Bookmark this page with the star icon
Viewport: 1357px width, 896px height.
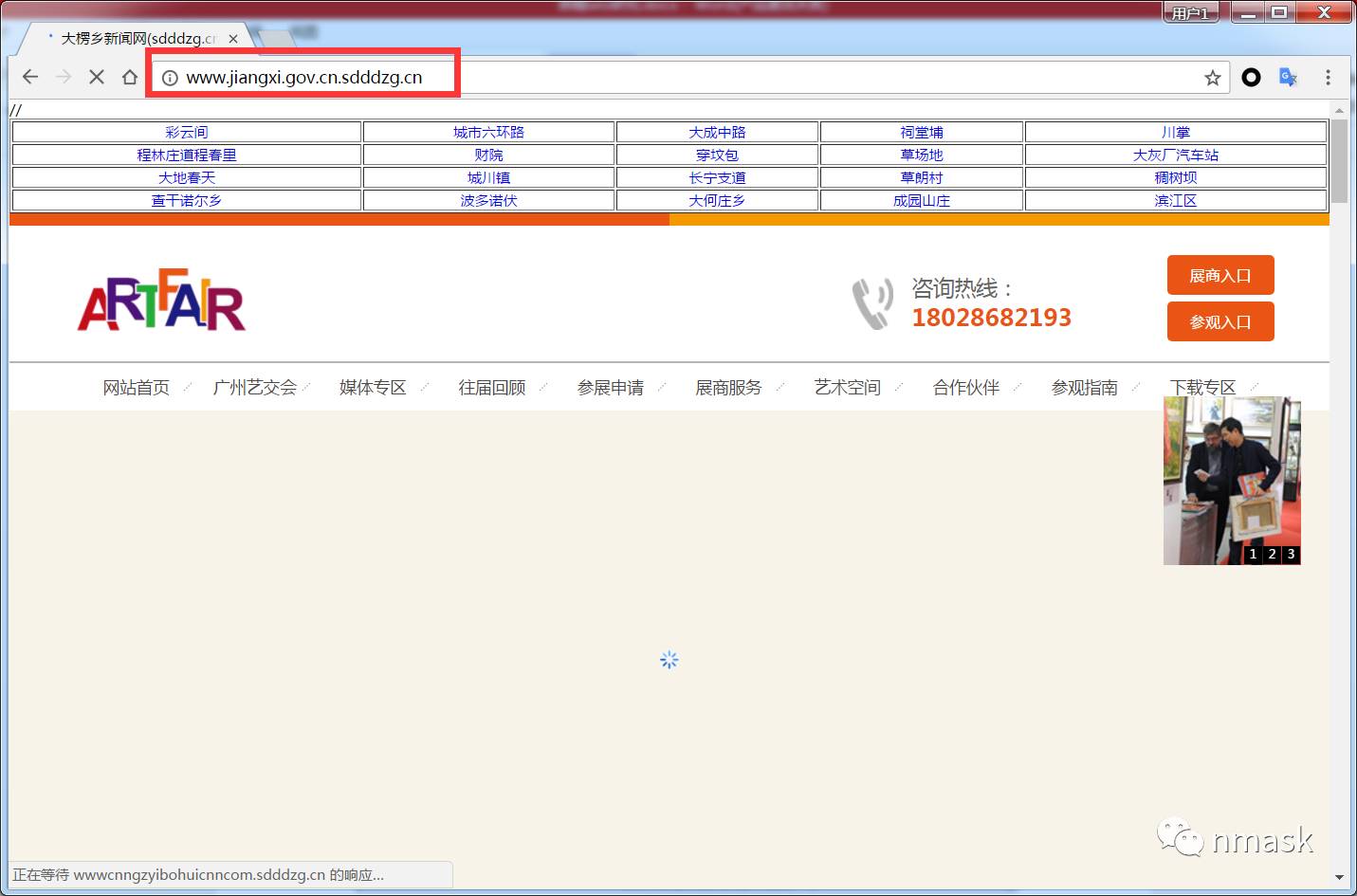coord(1212,78)
